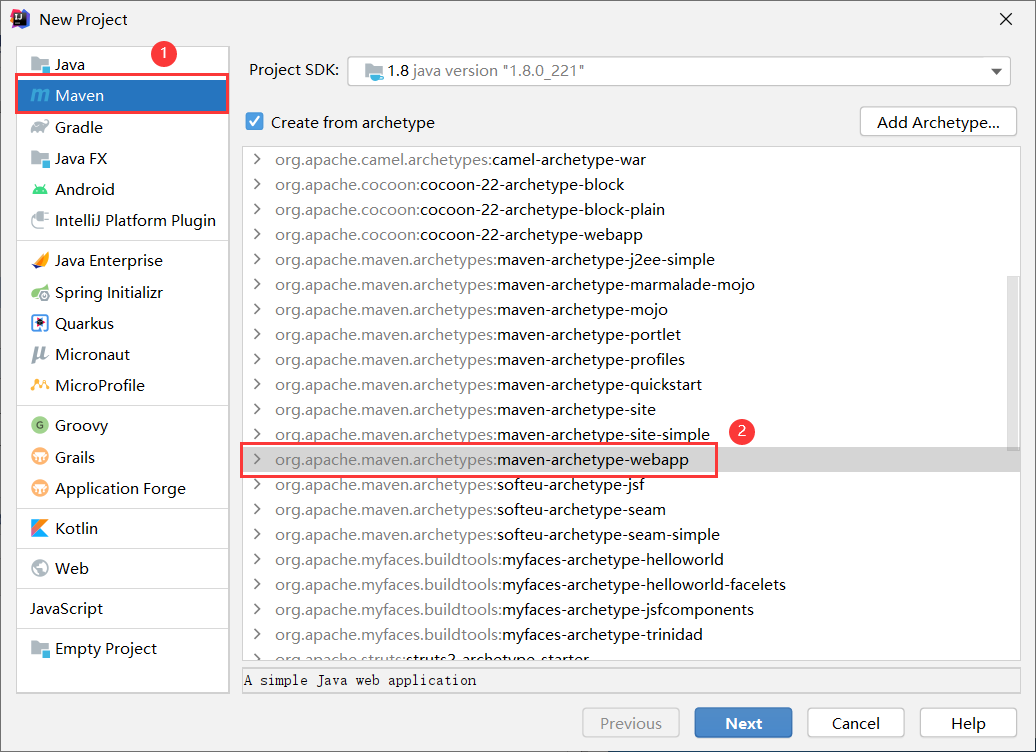Click the Next button
This screenshot has height=752, width=1036.
click(x=743, y=723)
